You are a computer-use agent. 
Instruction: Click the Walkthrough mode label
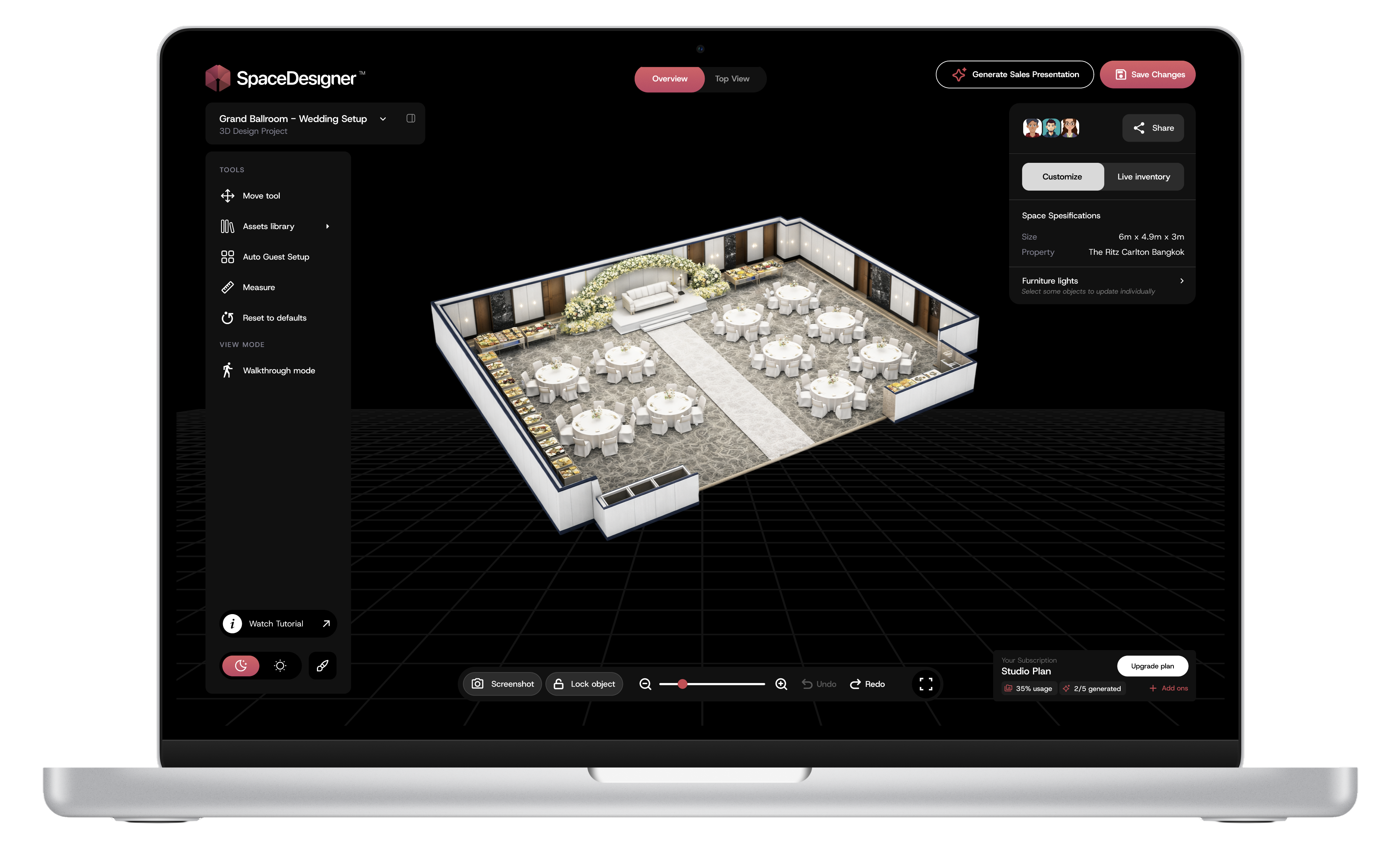[279, 371]
